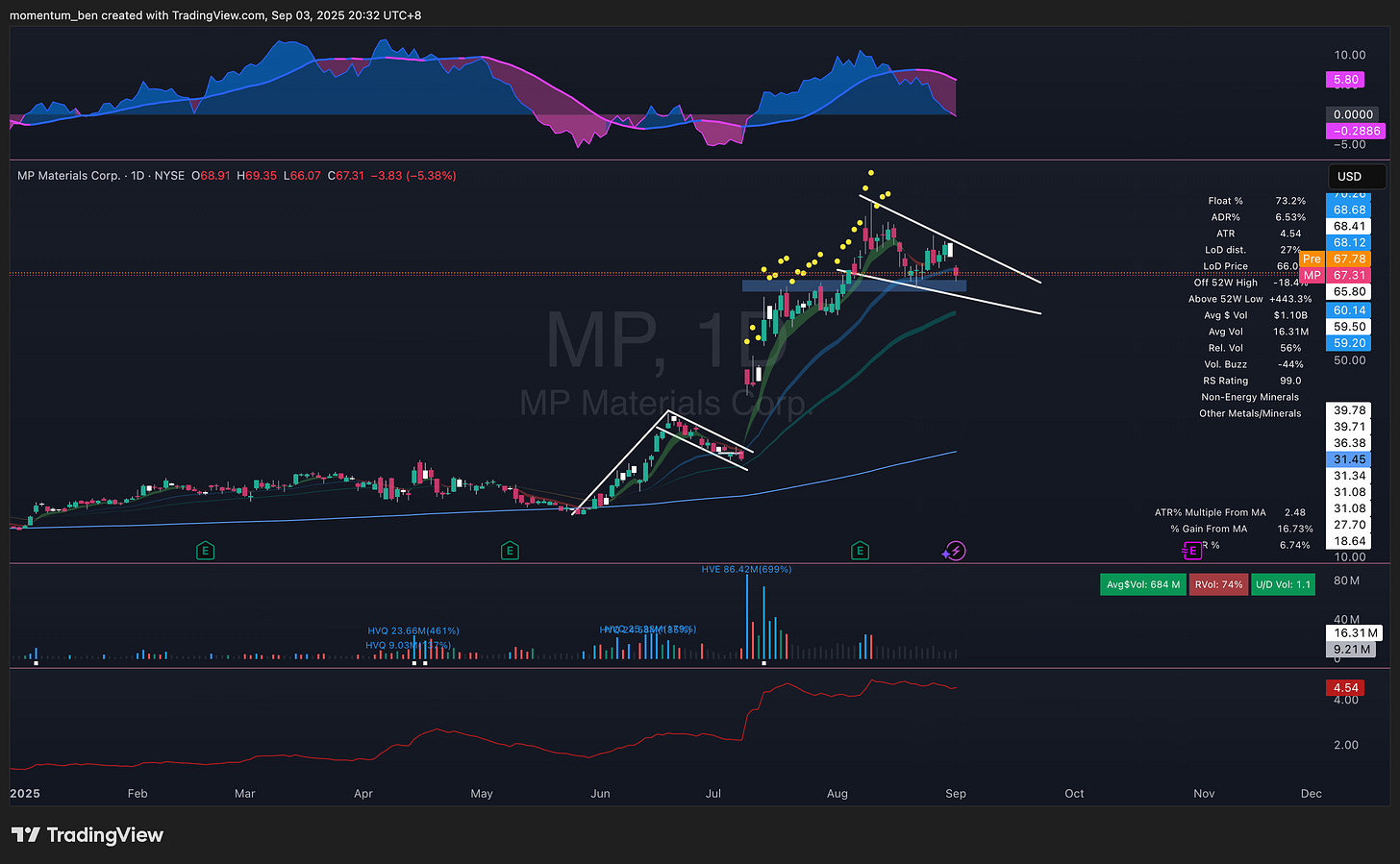The width and height of the screenshot is (1400, 864).
Task: Click the blue 68.12 price label
Action: [1350, 243]
